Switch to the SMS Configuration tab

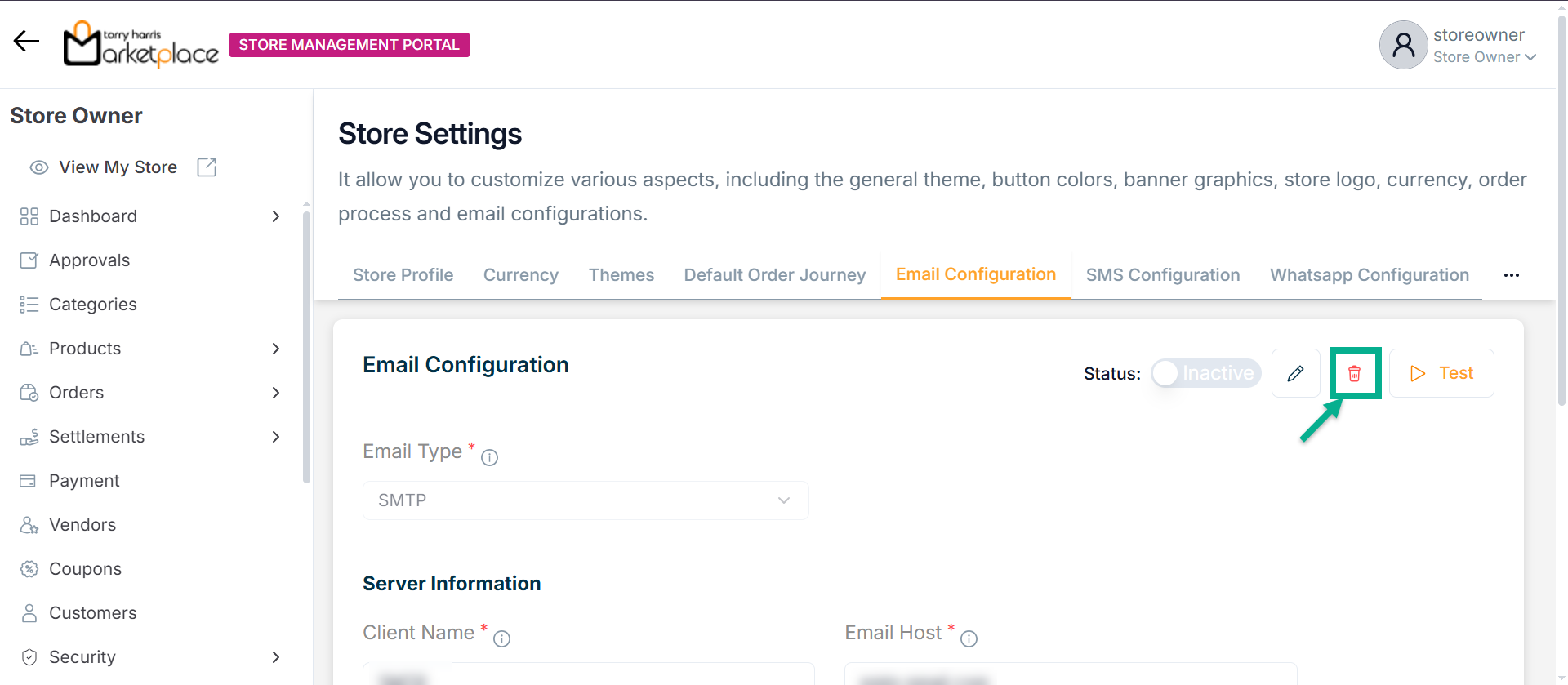coord(1162,275)
